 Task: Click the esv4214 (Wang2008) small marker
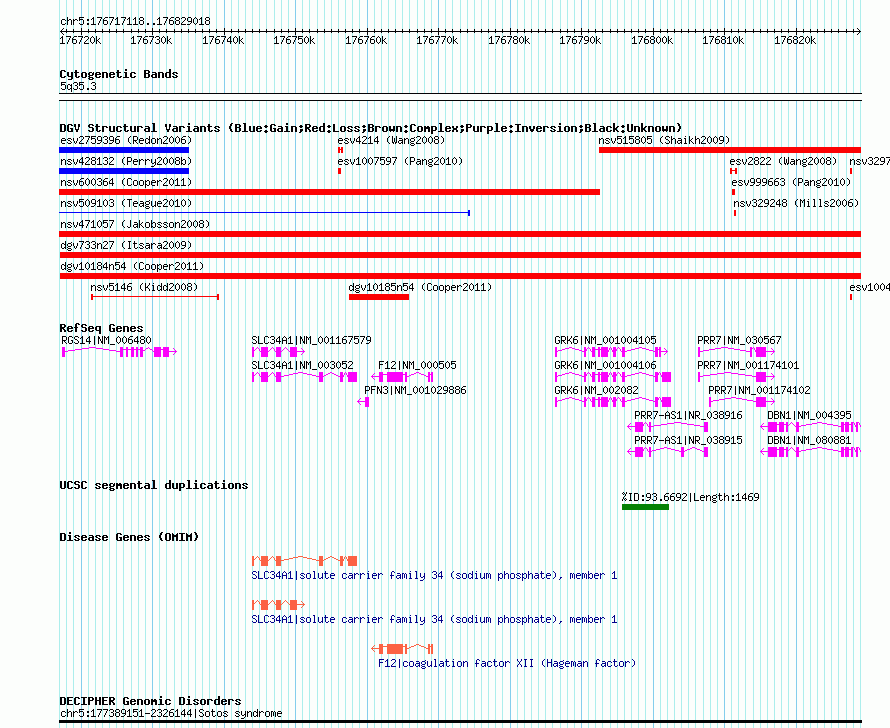tap(341, 150)
